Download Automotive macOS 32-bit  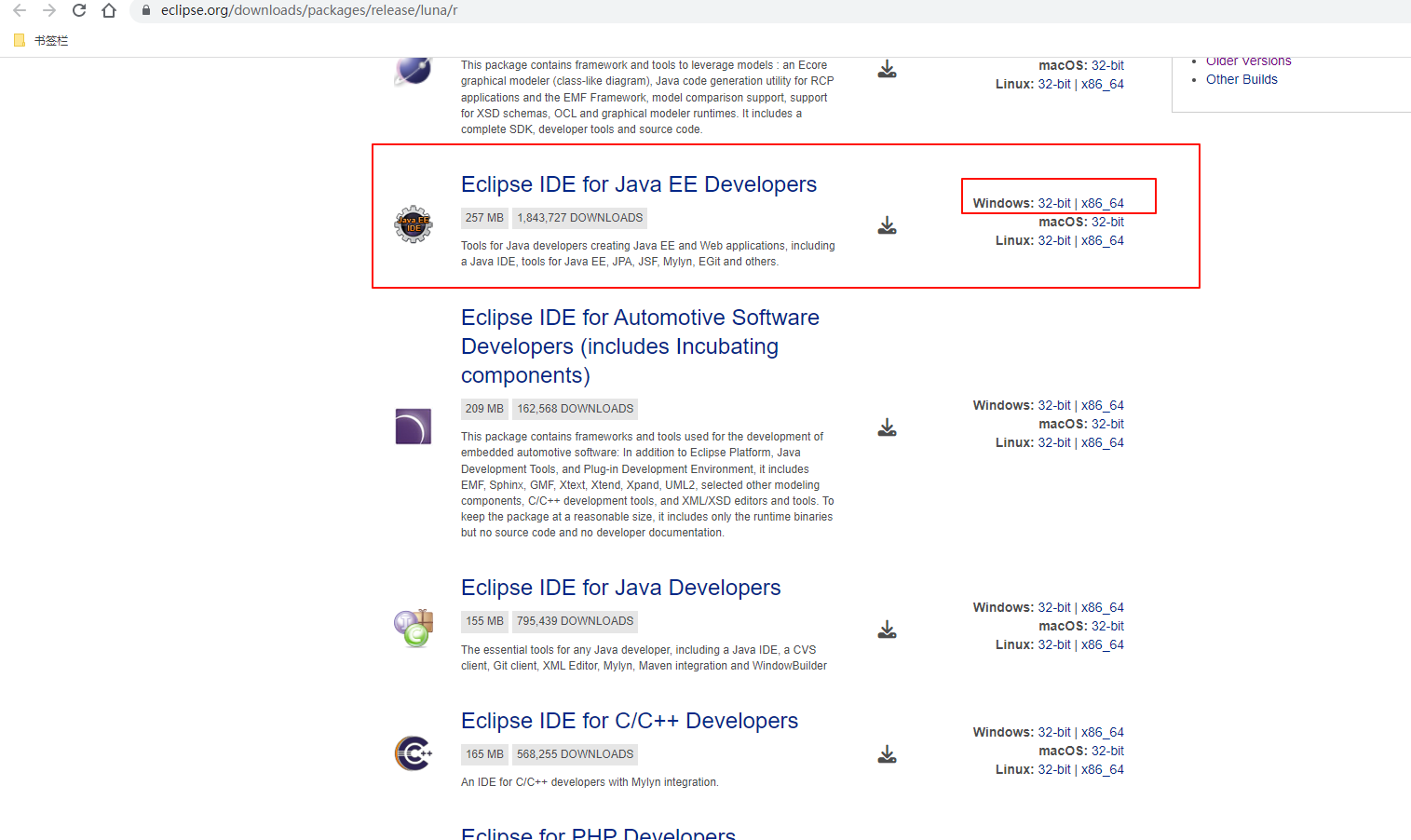pos(1107,424)
